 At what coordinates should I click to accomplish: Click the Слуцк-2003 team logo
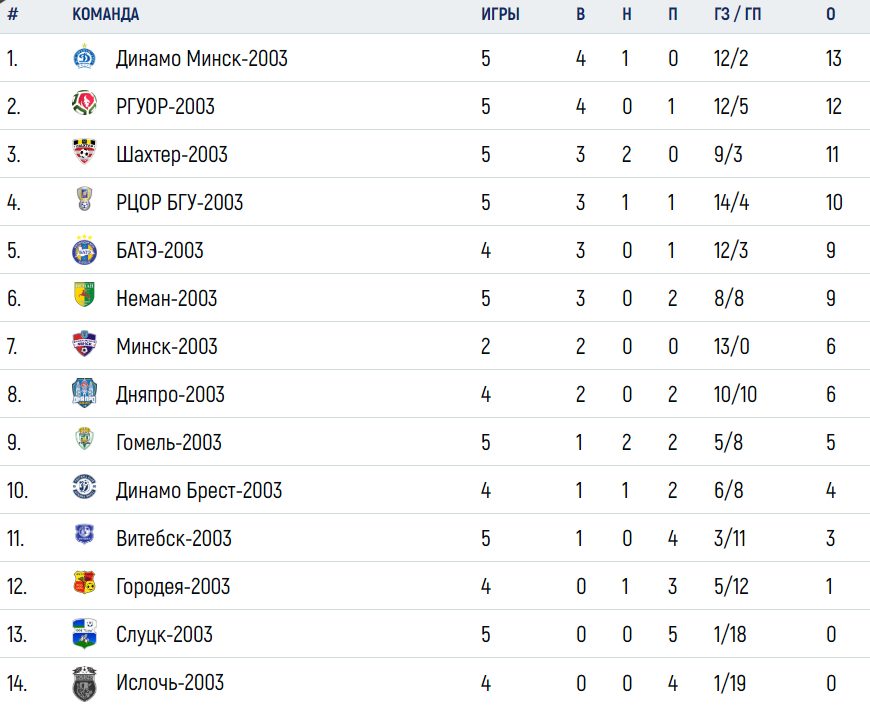[84, 633]
